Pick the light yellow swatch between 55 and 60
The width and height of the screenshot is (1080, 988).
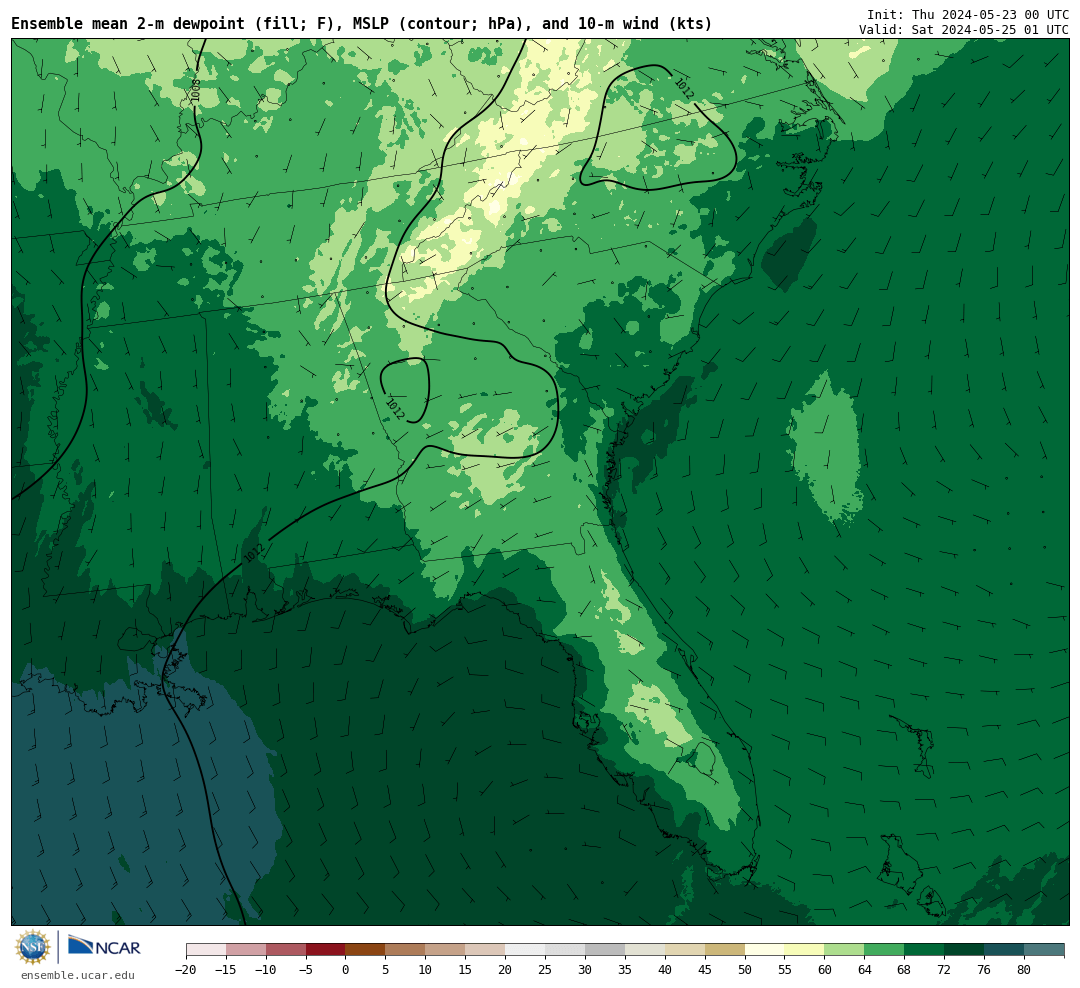(805, 950)
